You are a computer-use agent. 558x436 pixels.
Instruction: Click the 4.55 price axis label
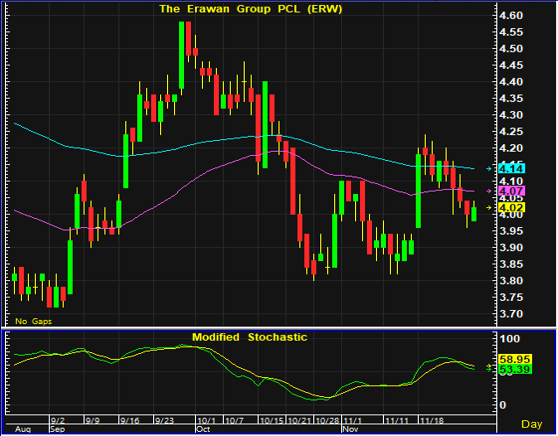[x=511, y=32]
